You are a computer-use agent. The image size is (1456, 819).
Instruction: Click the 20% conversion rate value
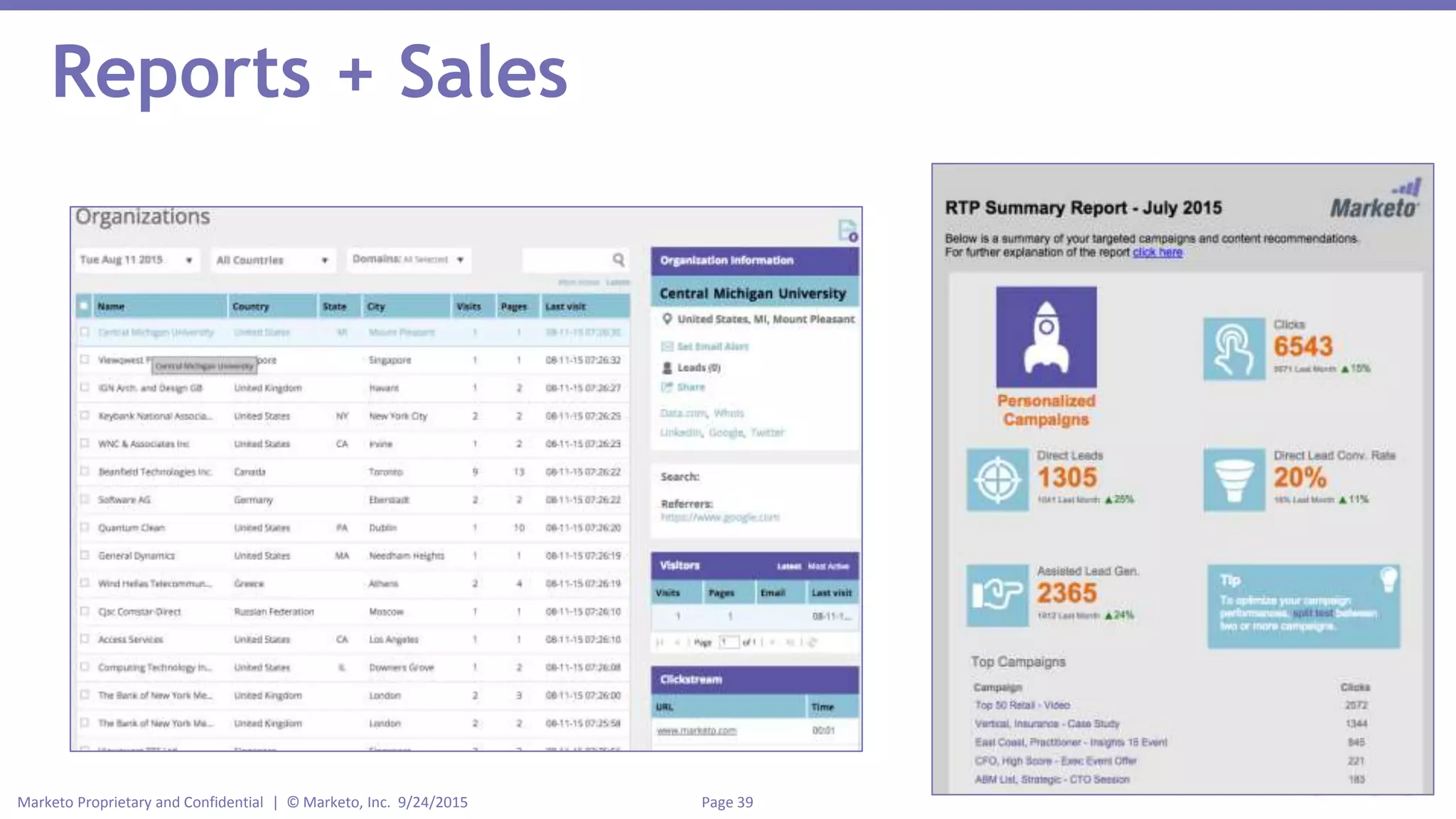(1300, 477)
